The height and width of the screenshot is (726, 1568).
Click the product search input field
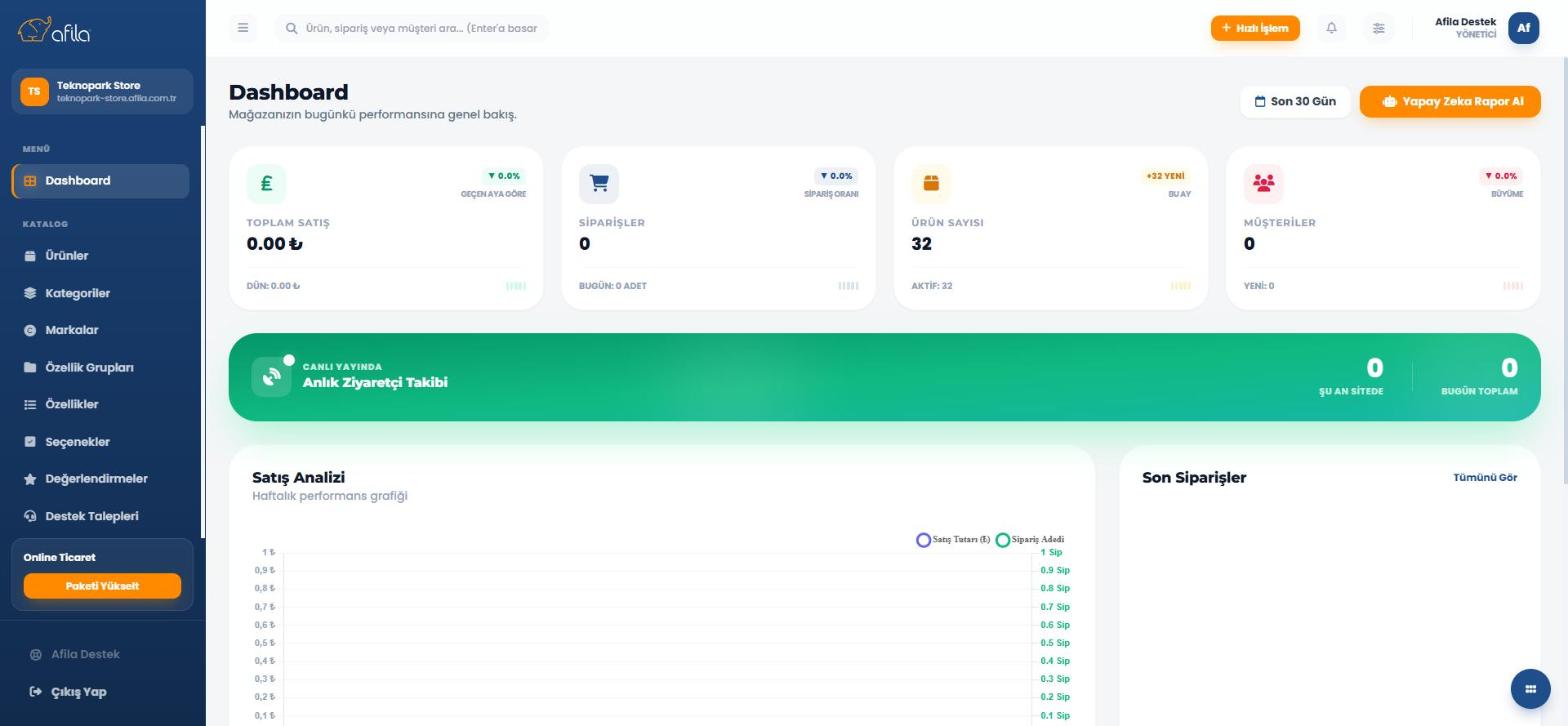click(x=412, y=28)
